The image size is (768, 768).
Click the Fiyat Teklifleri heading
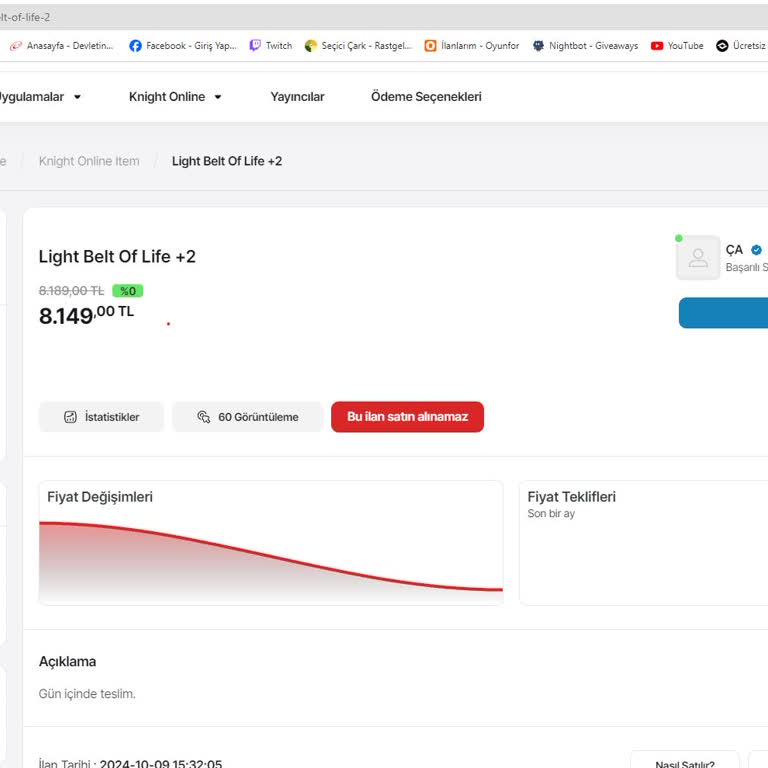(x=572, y=497)
